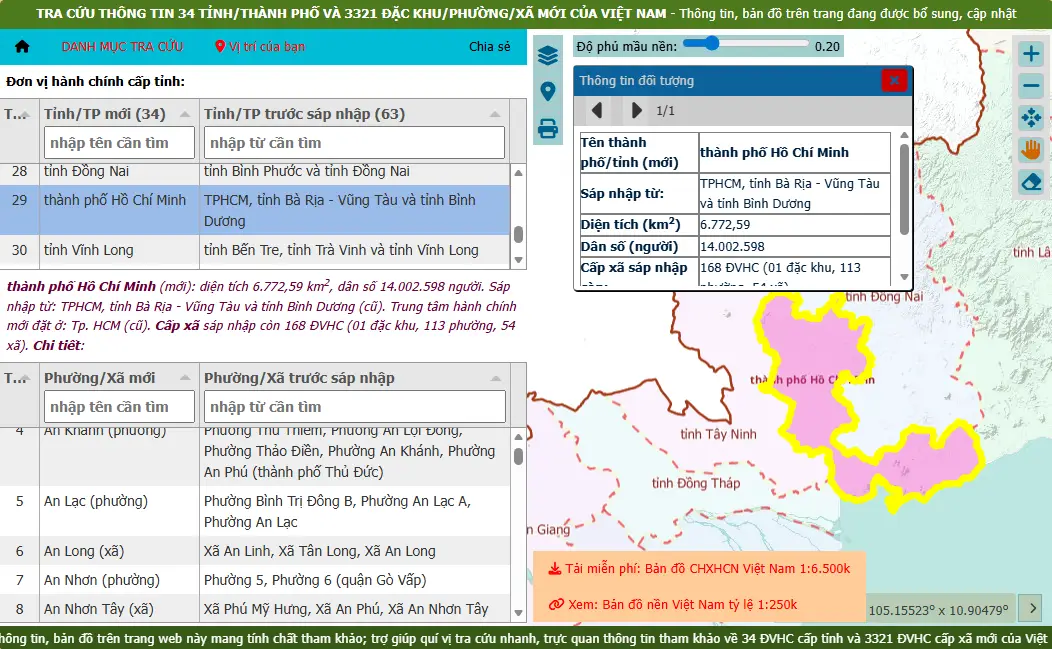The width and height of the screenshot is (1052, 649).
Task: Sort by the 'Tỉnh/TP mới (34)' column
Action: coord(105,114)
